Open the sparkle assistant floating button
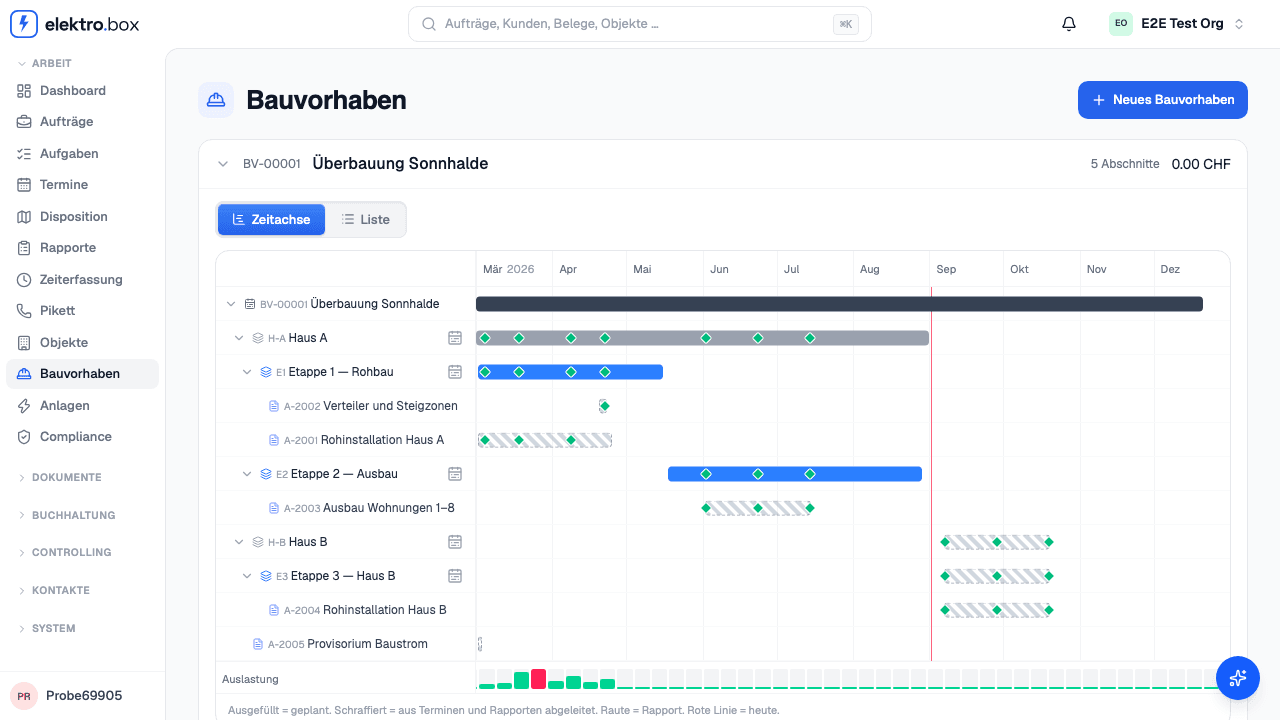The image size is (1280, 720). 1238,678
